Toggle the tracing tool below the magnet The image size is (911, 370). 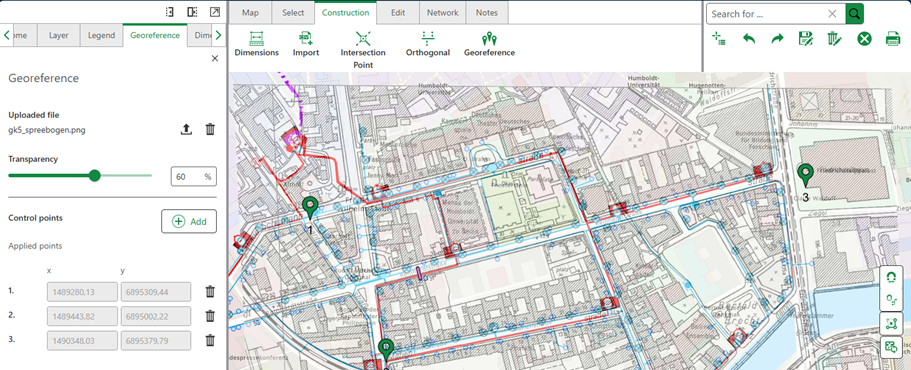(x=891, y=300)
